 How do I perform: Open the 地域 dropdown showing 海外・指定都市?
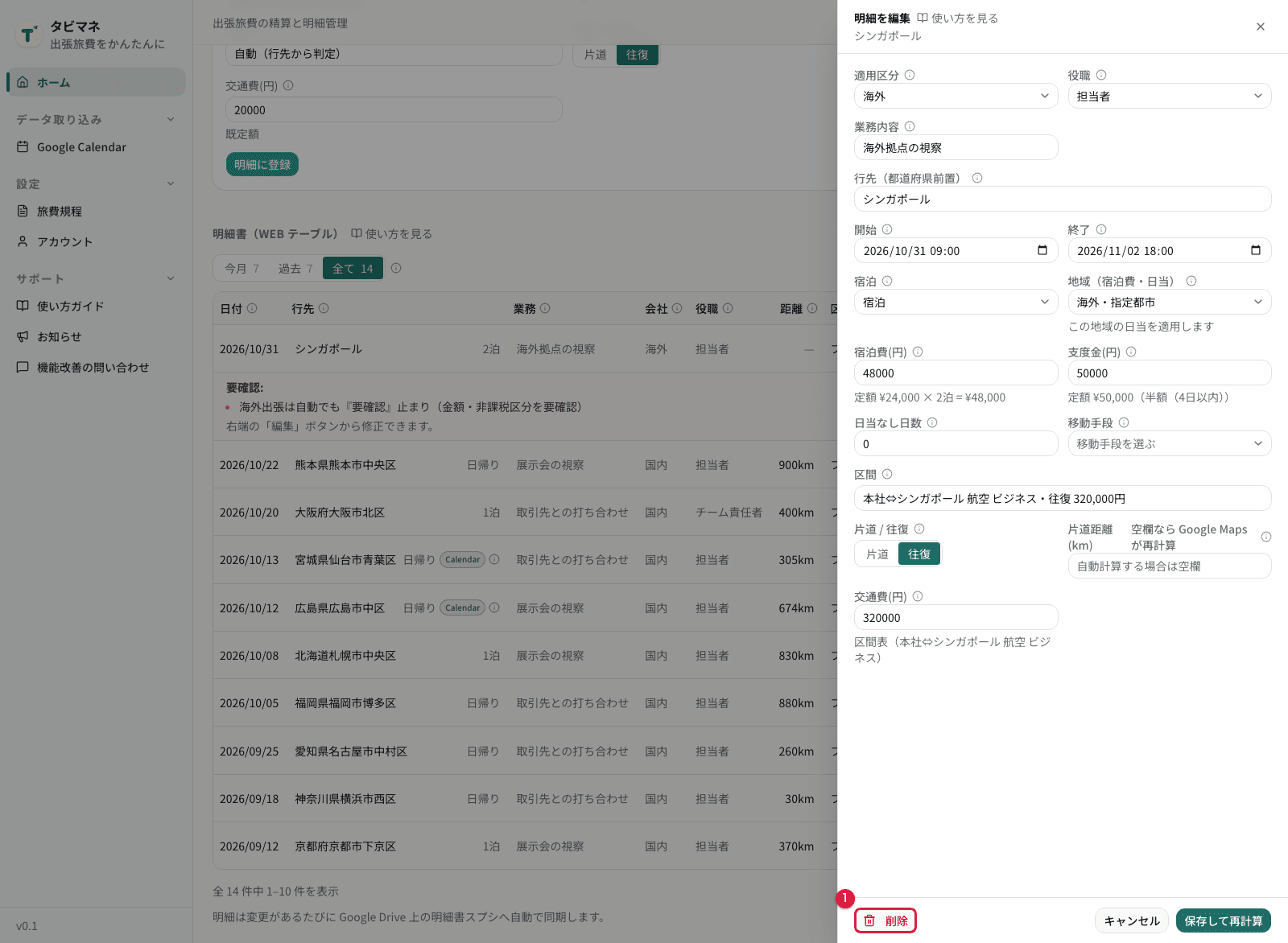pyautogui.click(x=1170, y=302)
